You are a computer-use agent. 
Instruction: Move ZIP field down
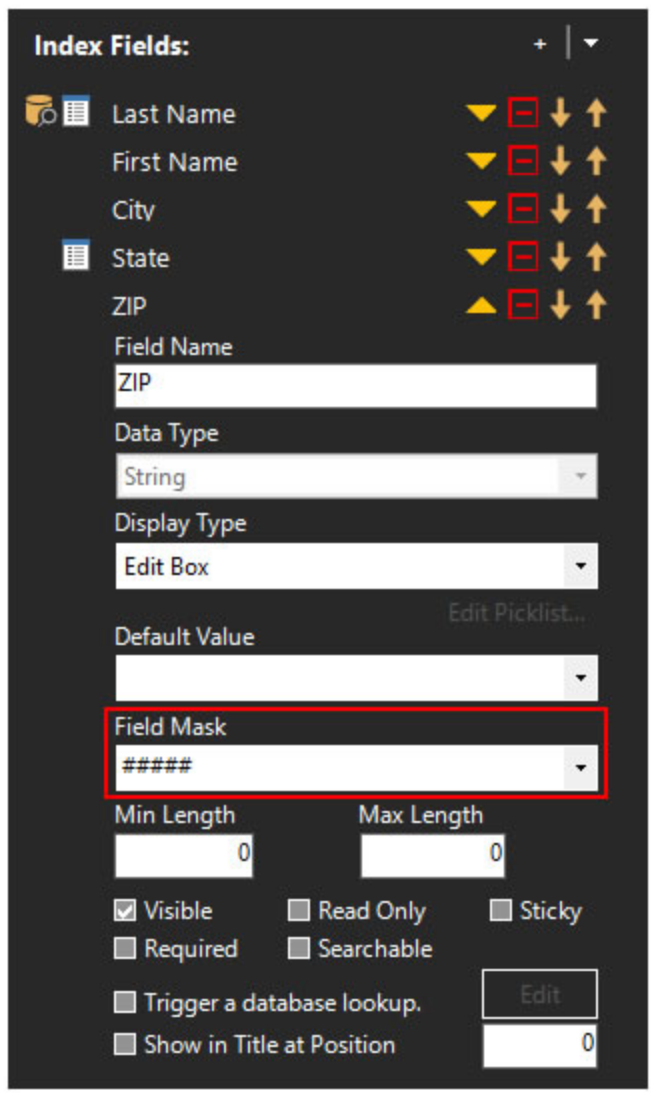pos(560,305)
